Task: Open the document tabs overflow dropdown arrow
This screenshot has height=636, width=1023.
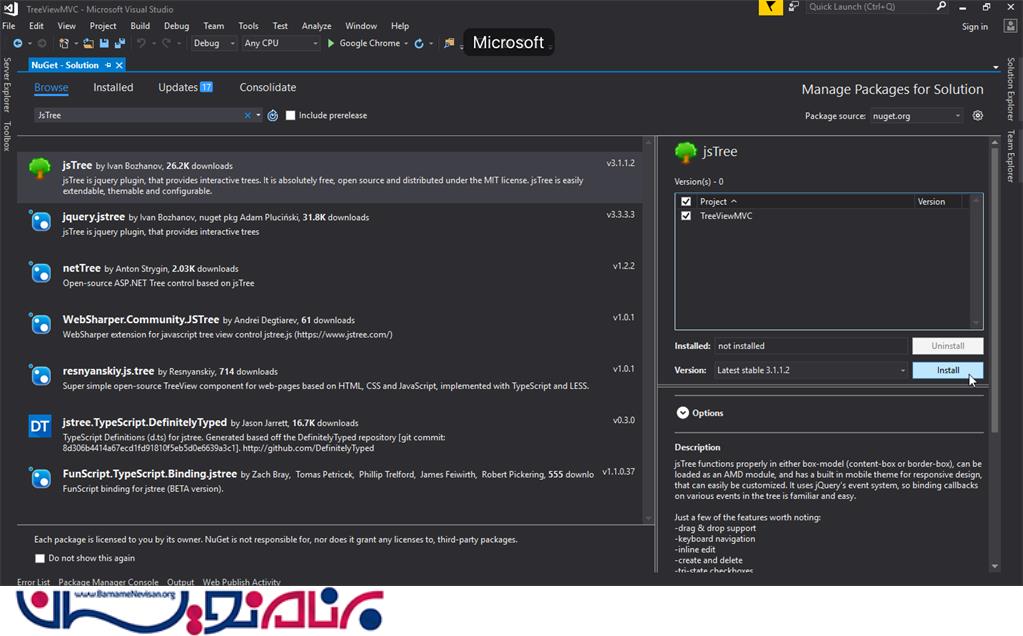Action: 995,67
